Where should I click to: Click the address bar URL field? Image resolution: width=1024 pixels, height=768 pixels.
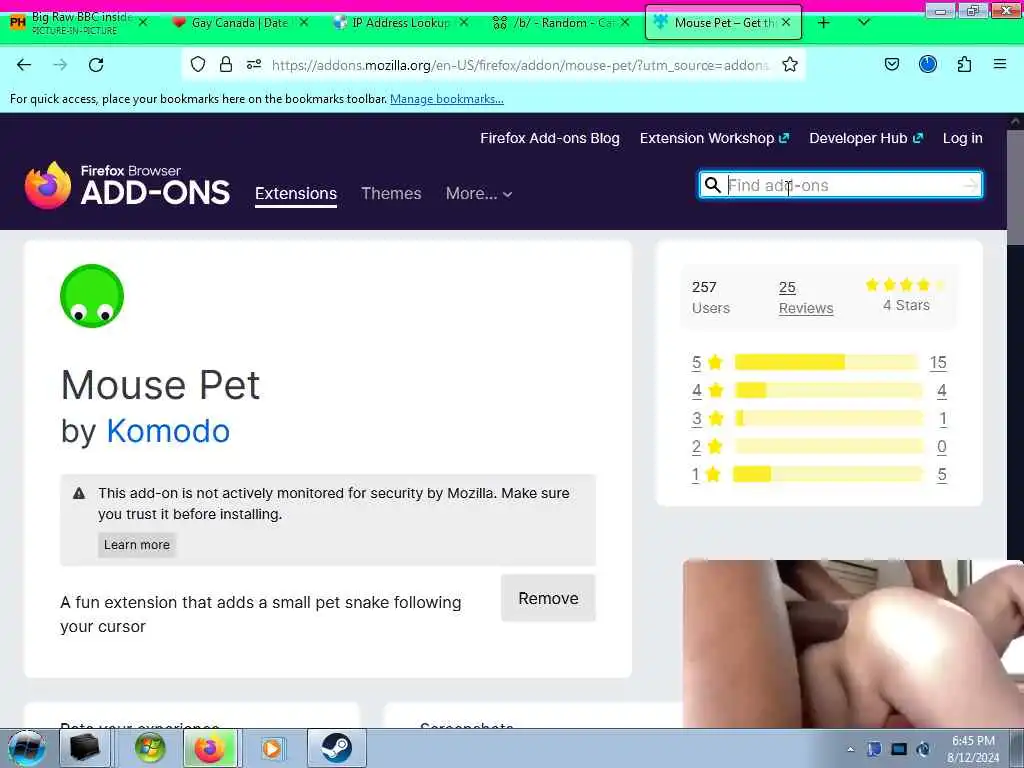(520, 65)
